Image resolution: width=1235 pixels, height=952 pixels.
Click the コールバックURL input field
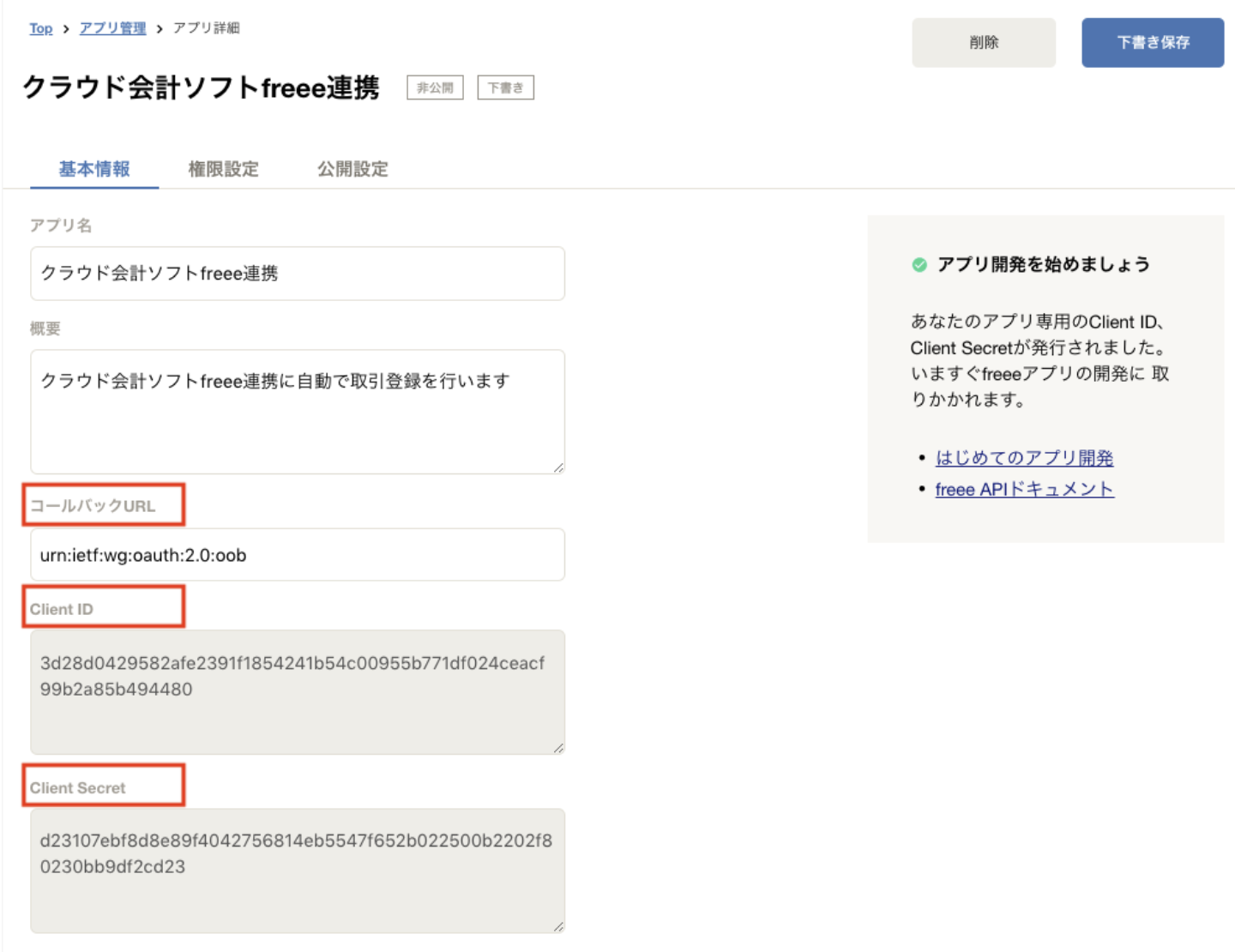point(297,555)
